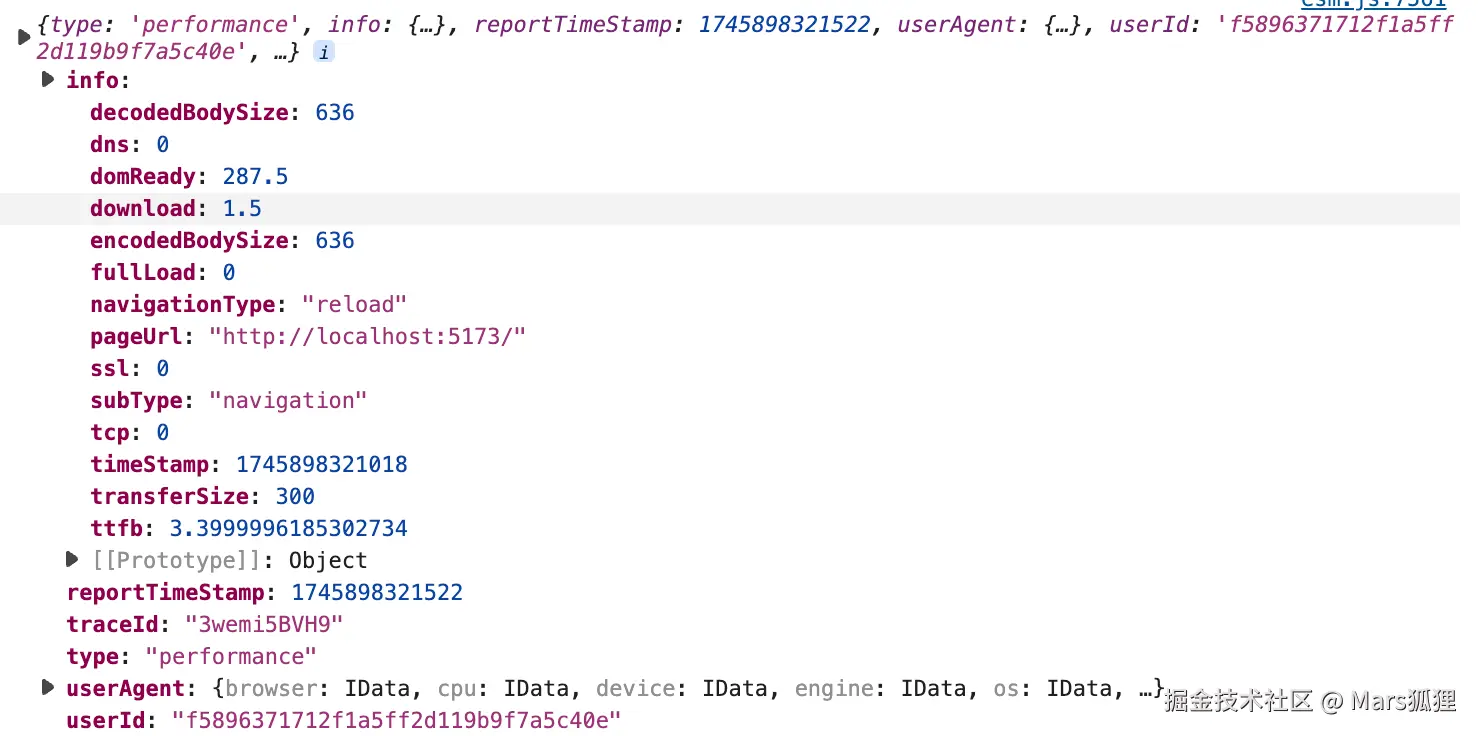Image resolution: width=1478 pixels, height=736 pixels.
Task: Select the highlighted download property row
Action: click(x=730, y=208)
